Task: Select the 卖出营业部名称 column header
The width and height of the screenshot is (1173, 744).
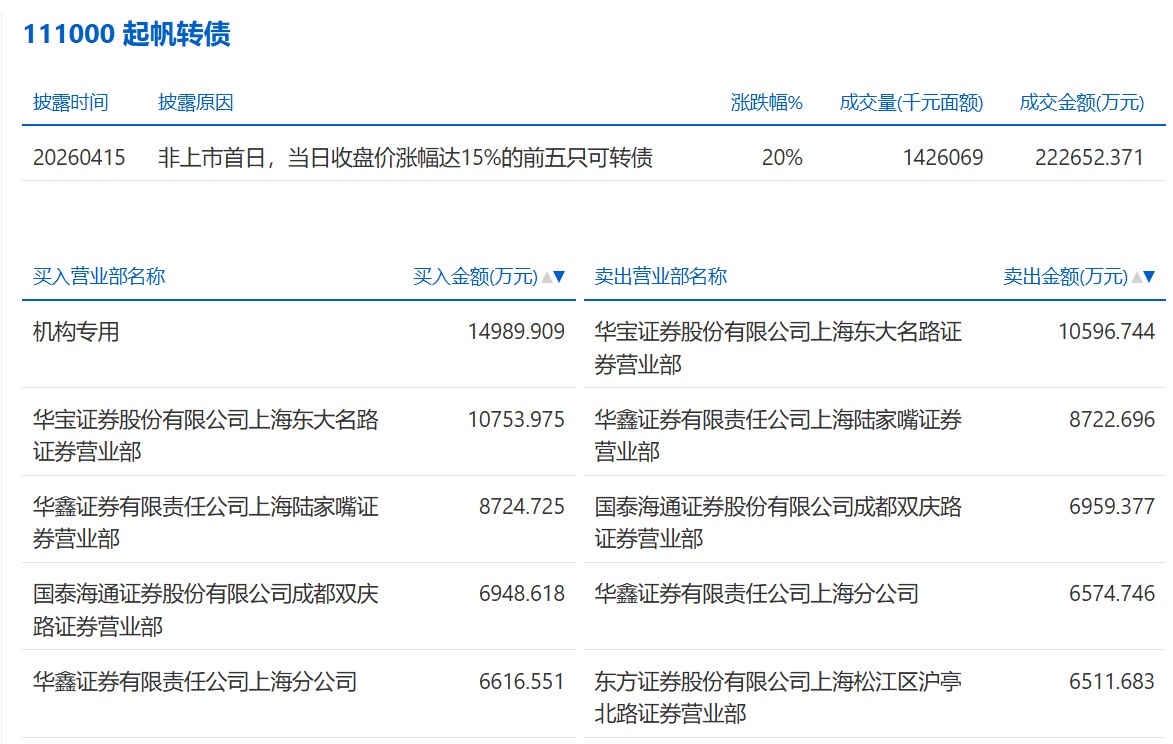Action: point(661,277)
